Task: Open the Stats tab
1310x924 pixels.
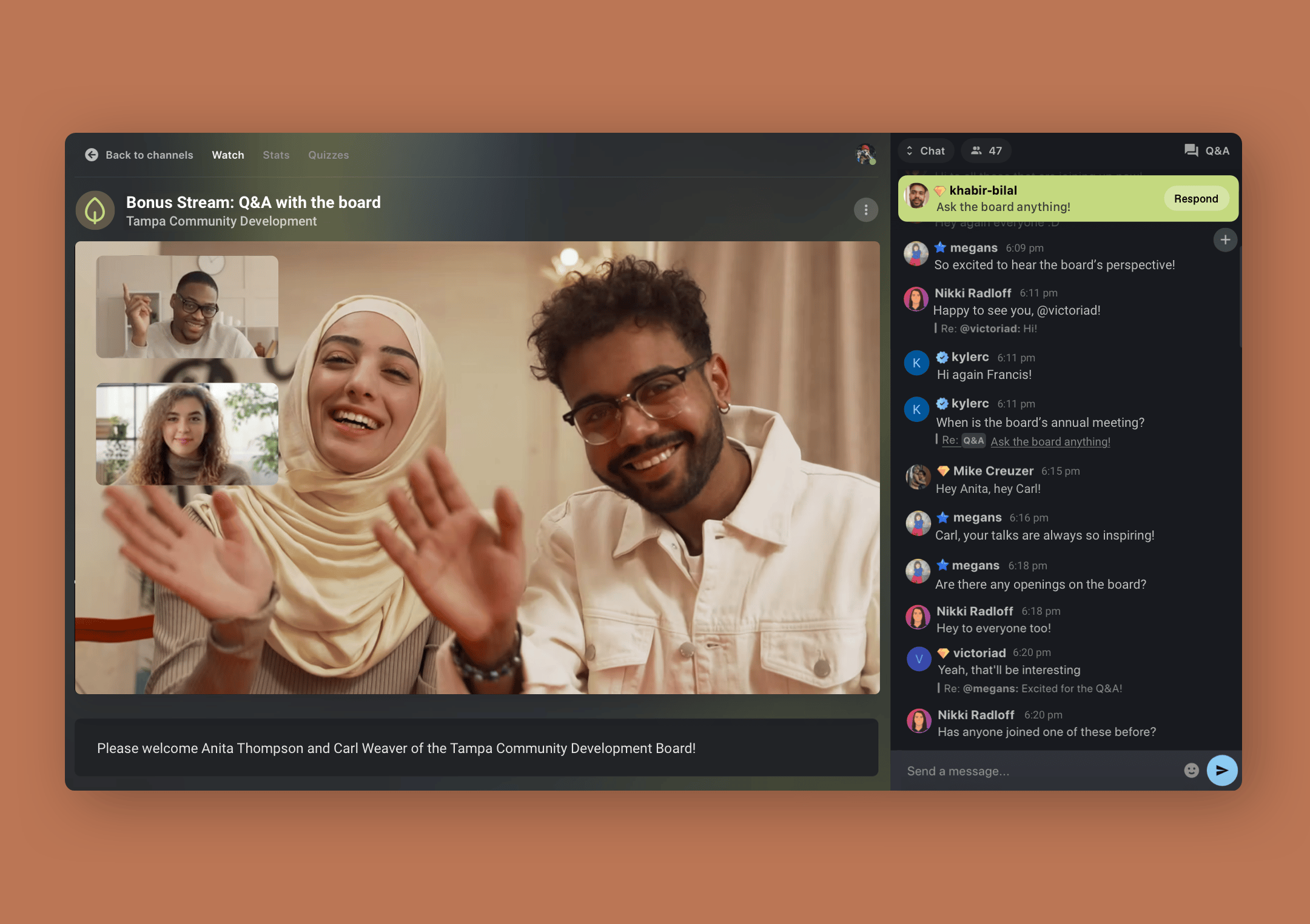Action: point(276,155)
